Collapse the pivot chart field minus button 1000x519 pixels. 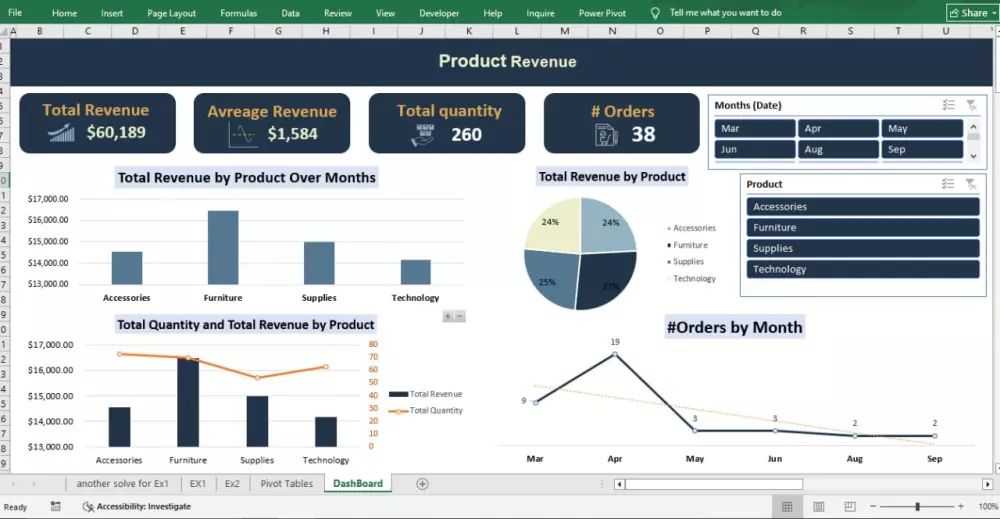[x=460, y=316]
